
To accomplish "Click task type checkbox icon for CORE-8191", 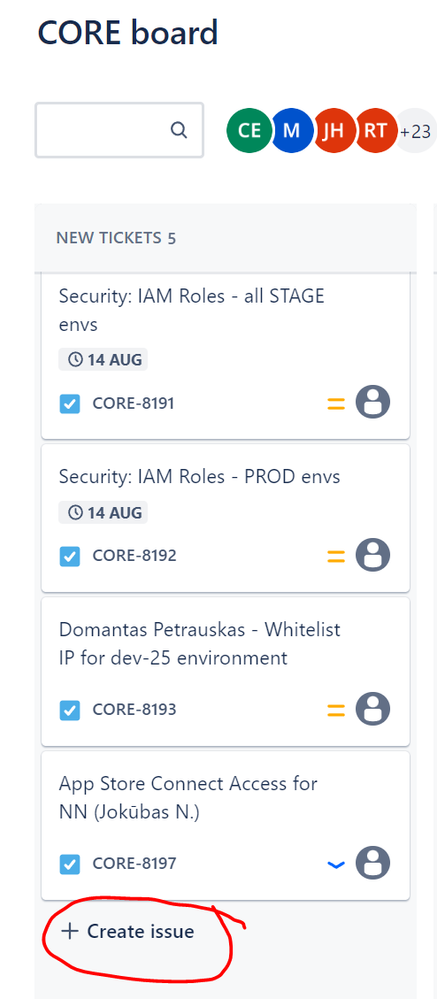I will (69, 403).
